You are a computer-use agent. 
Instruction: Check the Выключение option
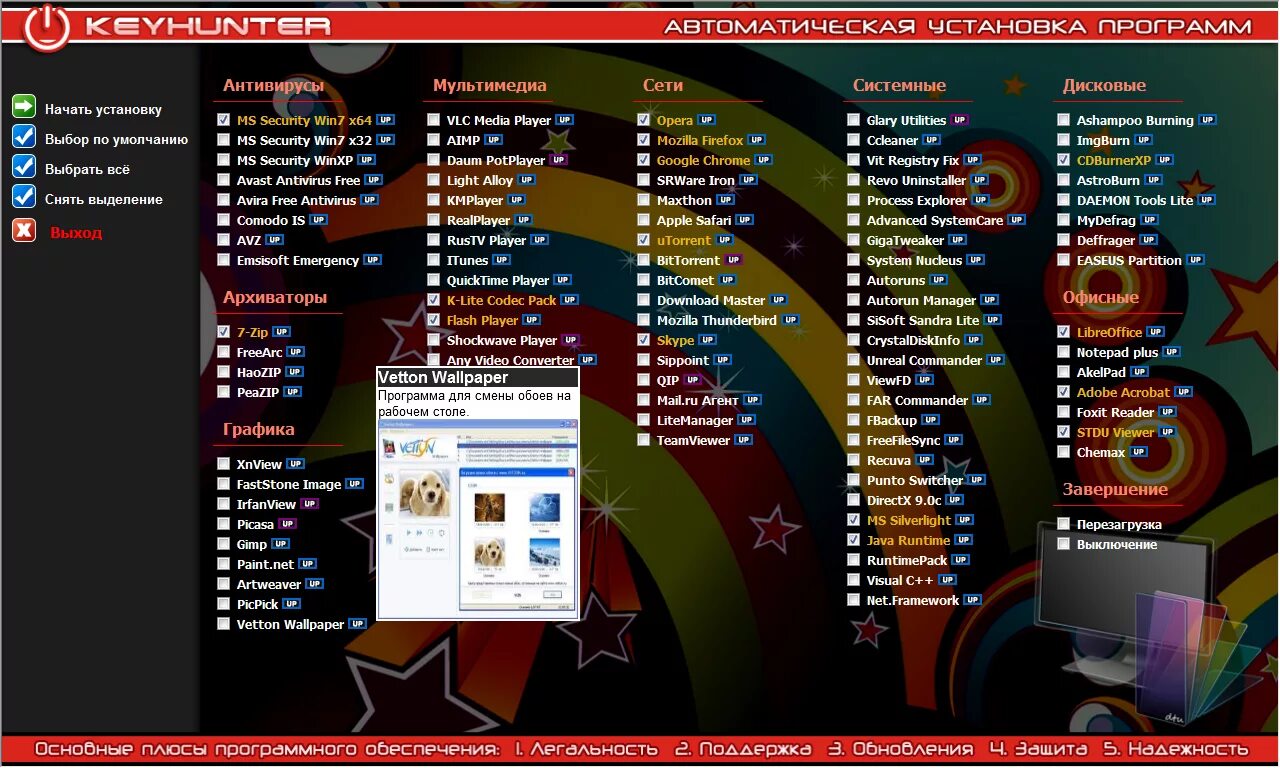[1063, 544]
